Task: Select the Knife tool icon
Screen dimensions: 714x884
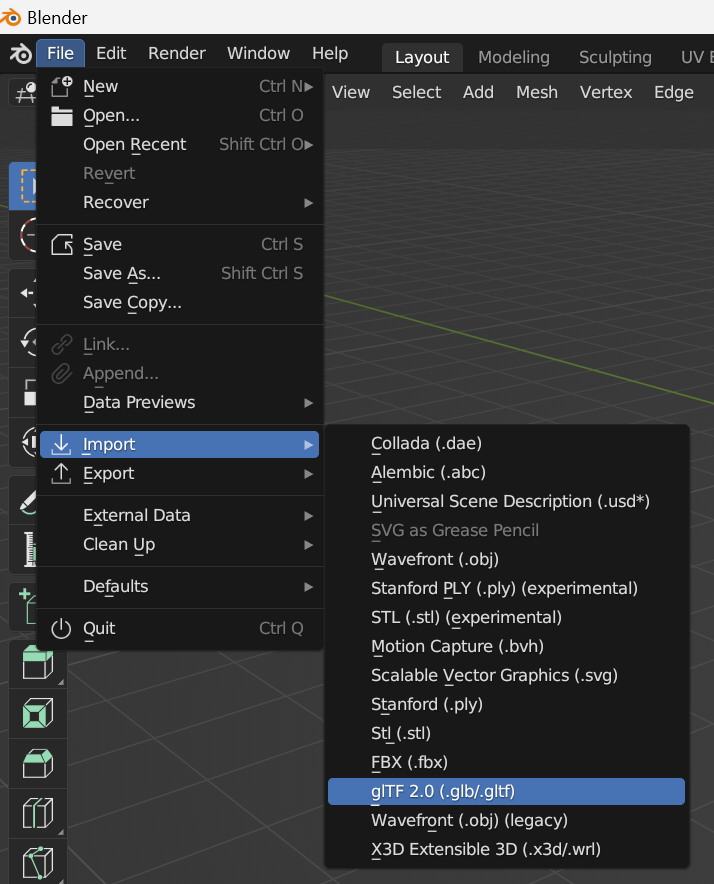Action: (38, 863)
